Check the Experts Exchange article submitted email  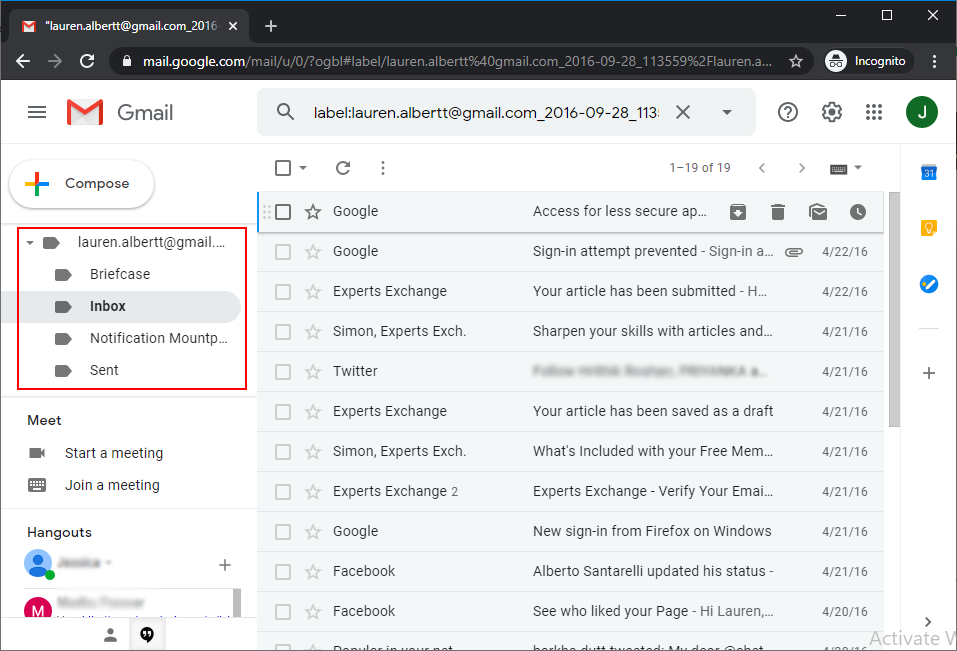pyautogui.click(x=283, y=291)
